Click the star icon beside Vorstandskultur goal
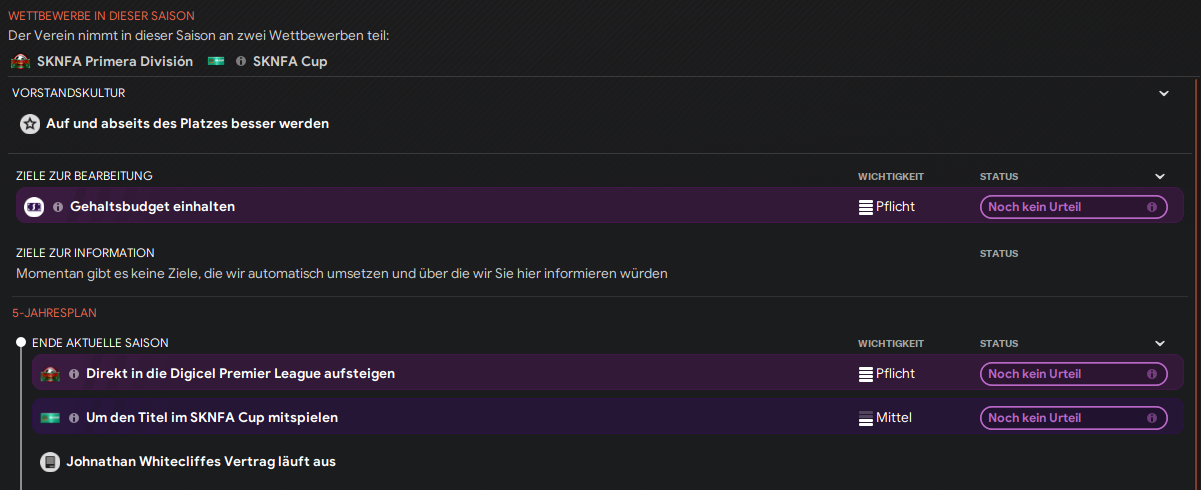 [x=30, y=124]
